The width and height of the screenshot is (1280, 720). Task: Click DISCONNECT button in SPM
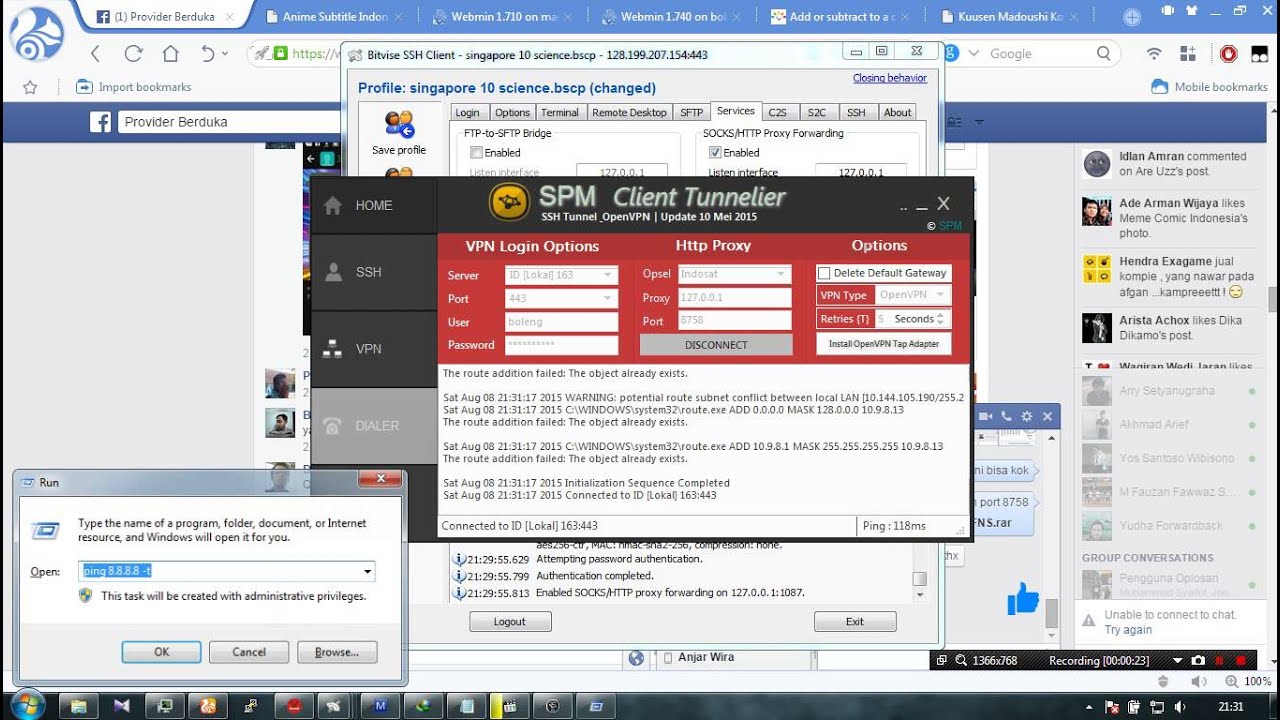pos(716,345)
